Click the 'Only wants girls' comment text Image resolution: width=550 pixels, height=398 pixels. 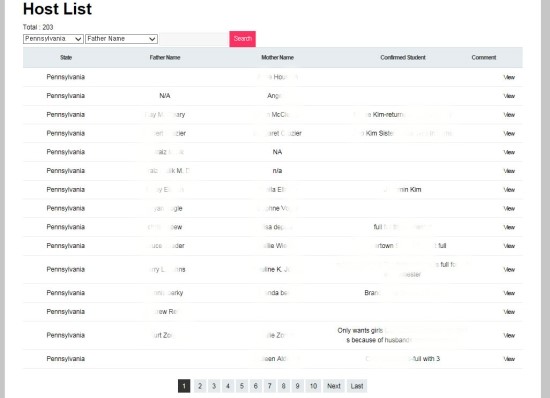360,330
